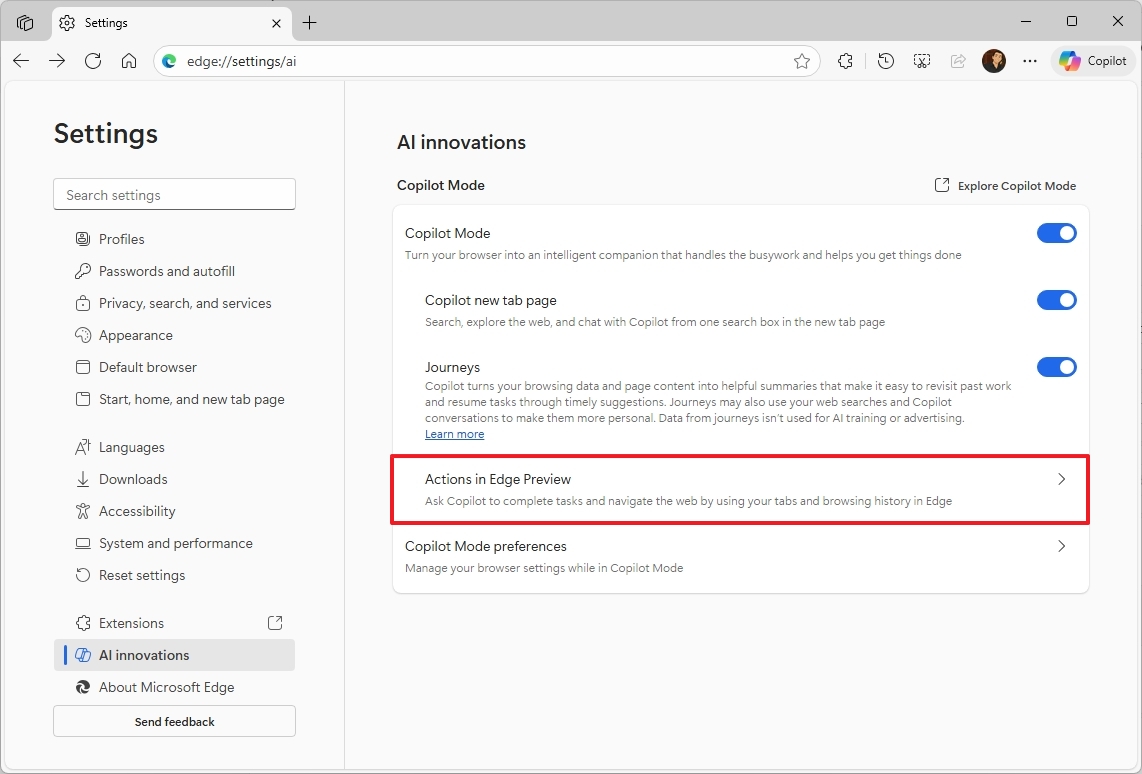Click the Search settings field
Screen dimensions: 1142x774
pyautogui.click(x=174, y=194)
